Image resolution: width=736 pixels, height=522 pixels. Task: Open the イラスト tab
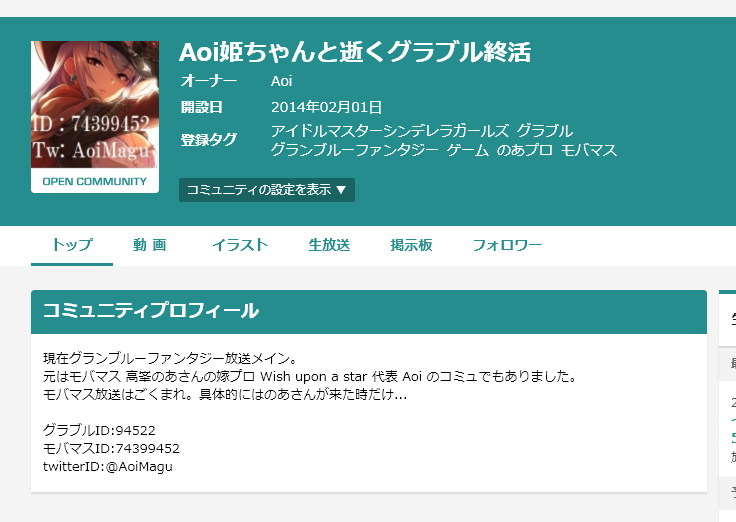240,245
